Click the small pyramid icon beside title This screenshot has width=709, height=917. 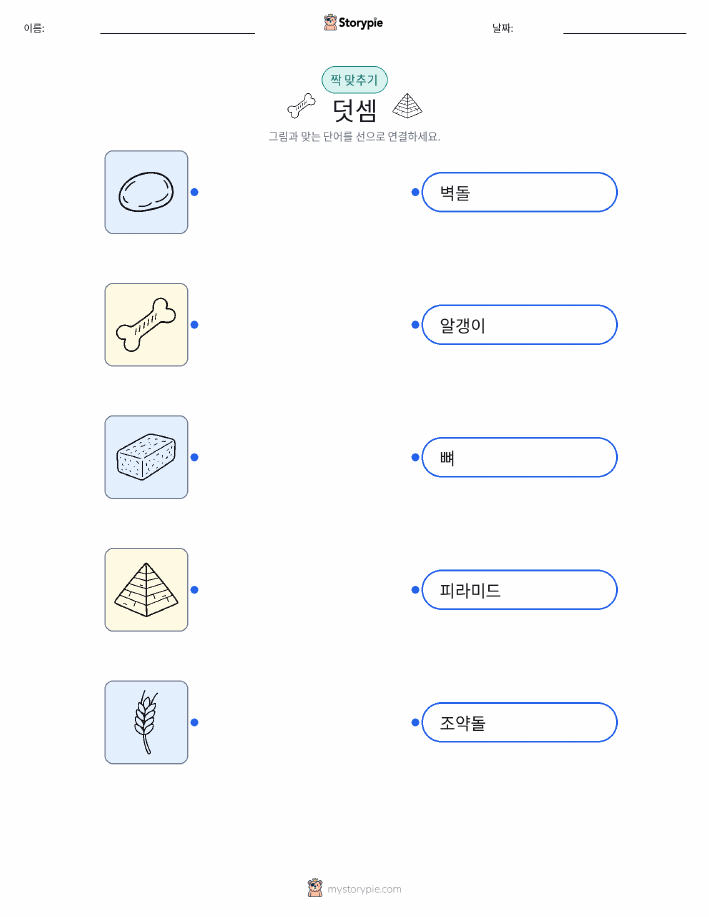[407, 105]
